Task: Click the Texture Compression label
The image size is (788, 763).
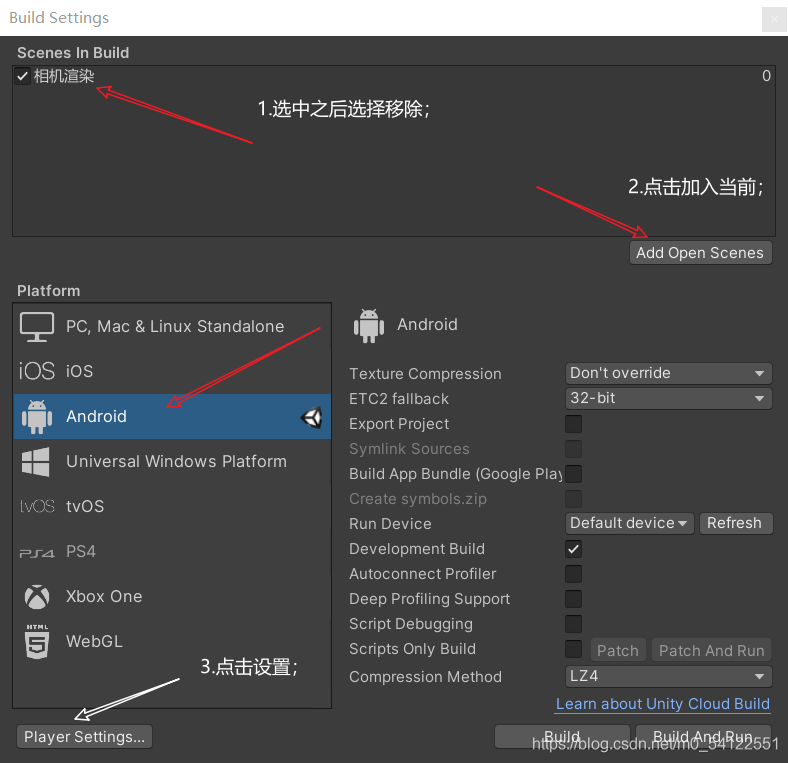Action: tap(425, 374)
